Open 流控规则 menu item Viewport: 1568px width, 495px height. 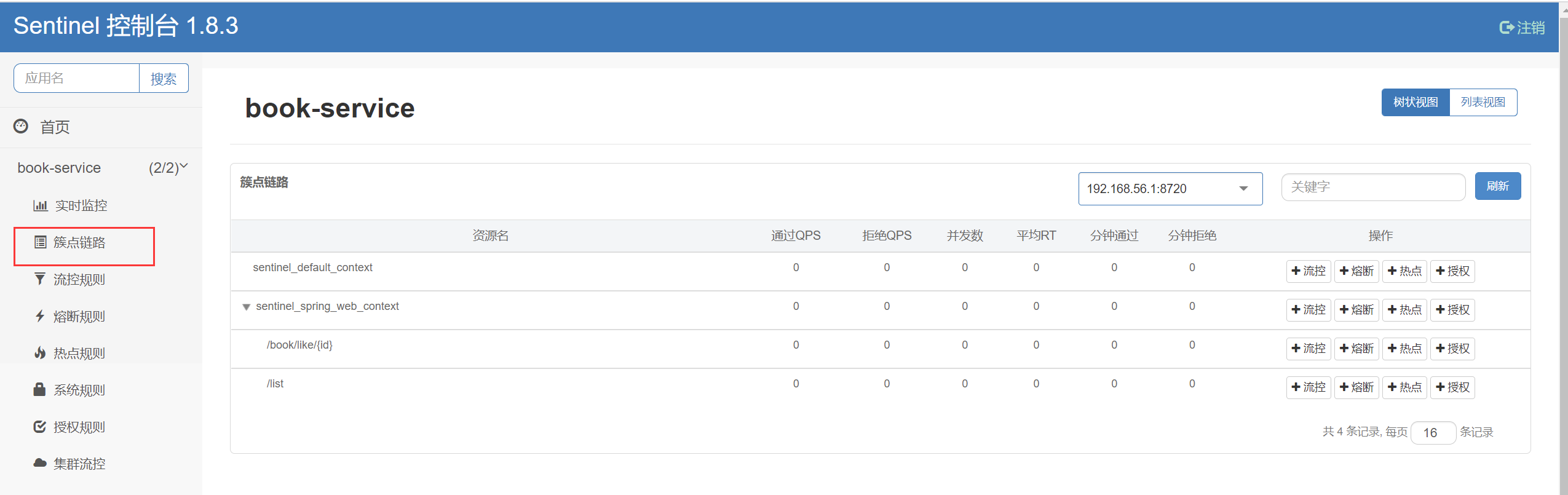coord(79,280)
